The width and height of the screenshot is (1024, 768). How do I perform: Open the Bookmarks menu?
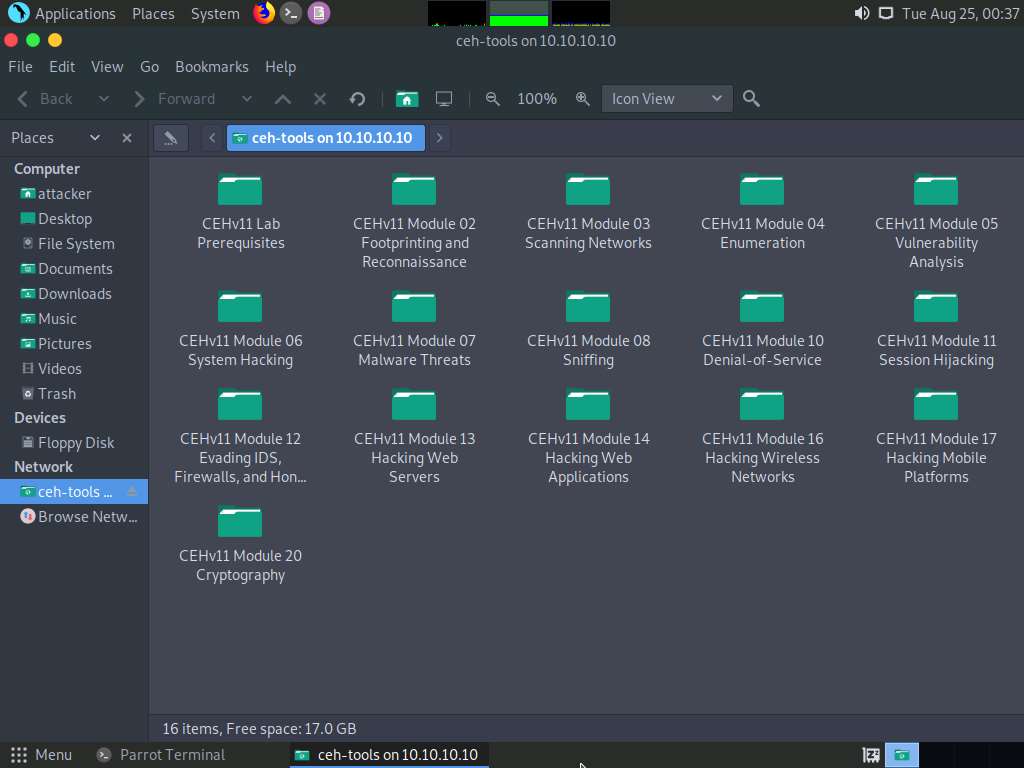(x=212, y=67)
